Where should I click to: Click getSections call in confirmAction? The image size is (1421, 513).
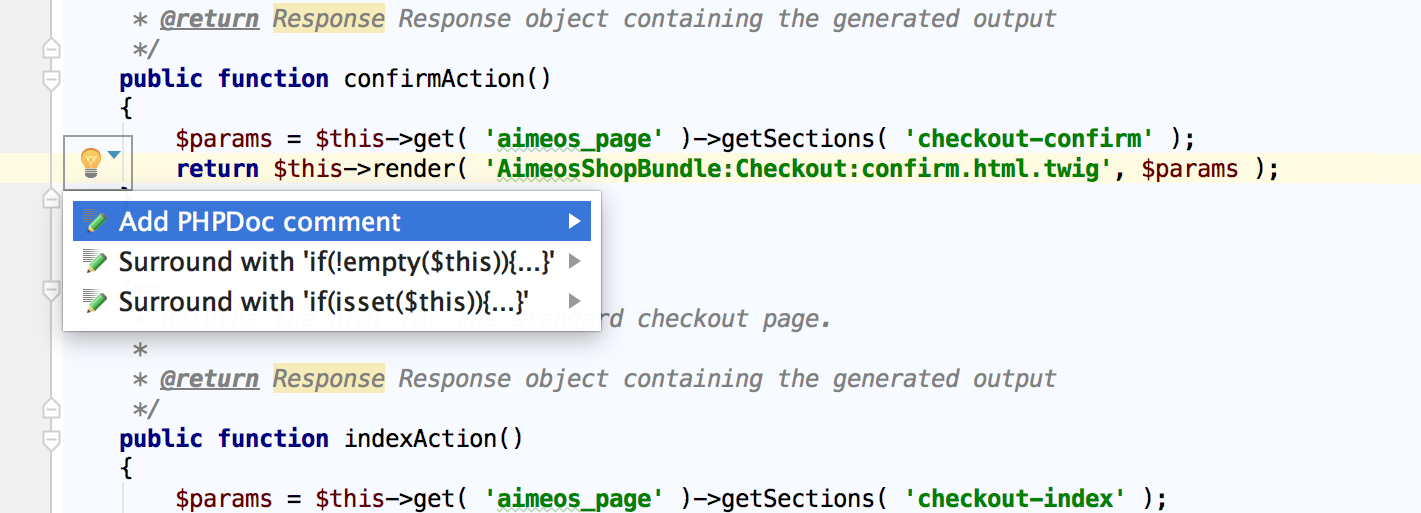click(x=798, y=139)
